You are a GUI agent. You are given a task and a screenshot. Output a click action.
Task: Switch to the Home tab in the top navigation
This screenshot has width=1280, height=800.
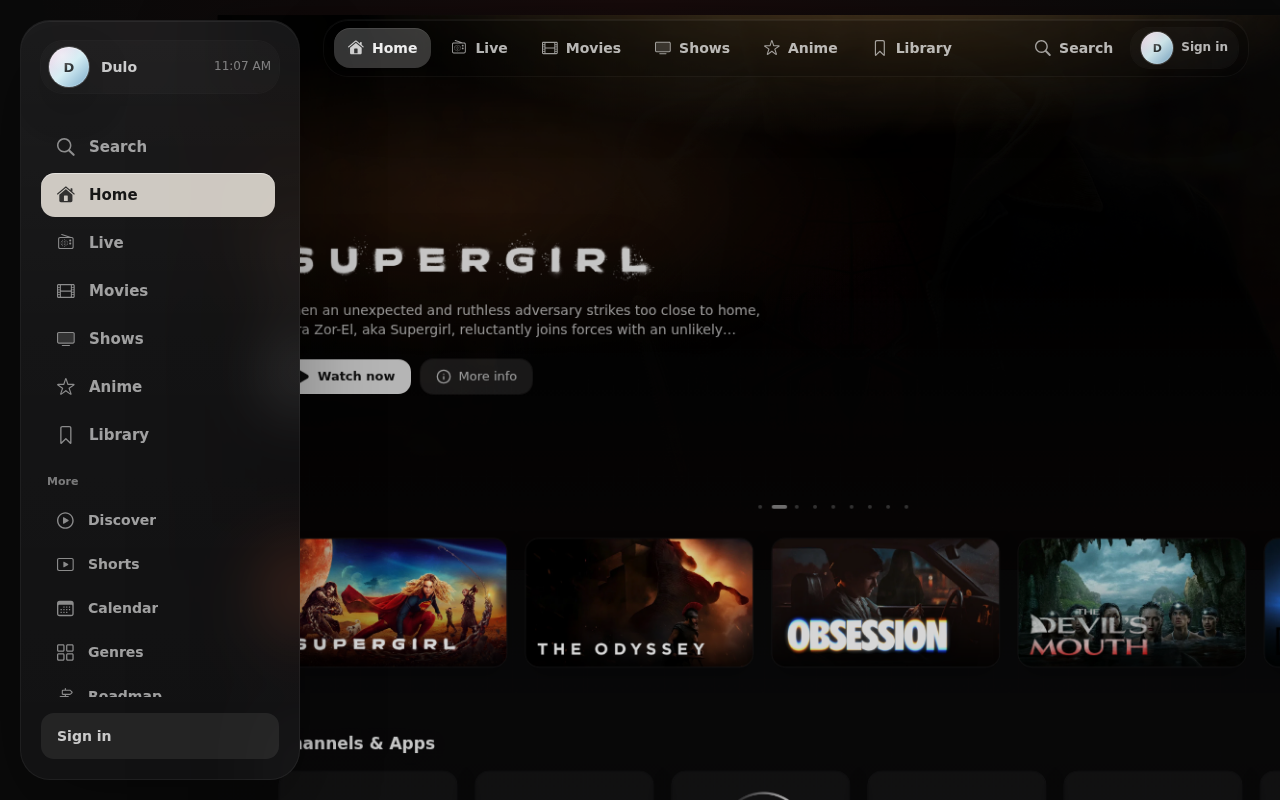[382, 48]
